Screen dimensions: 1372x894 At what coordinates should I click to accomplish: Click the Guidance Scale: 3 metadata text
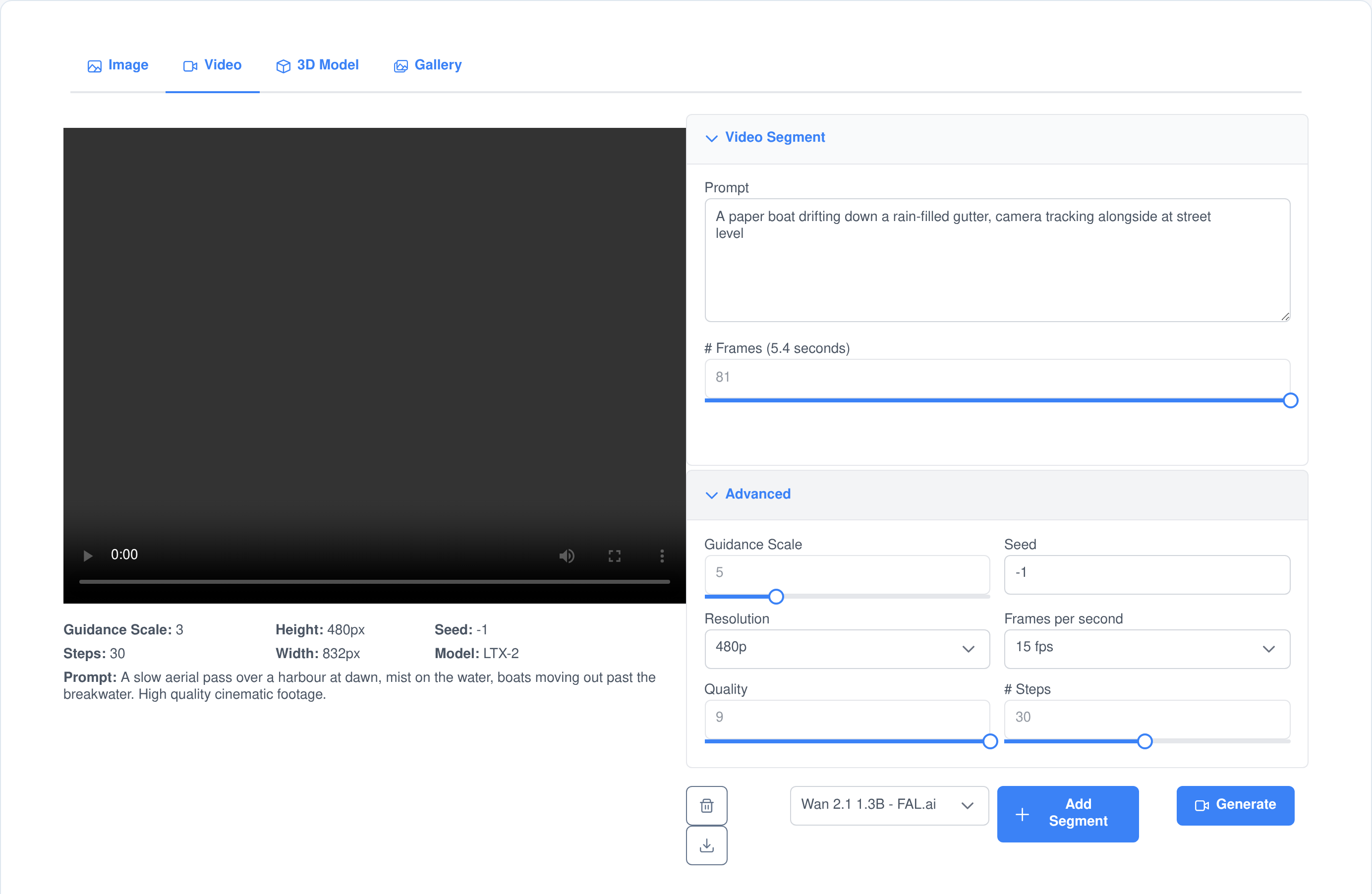[123, 629]
